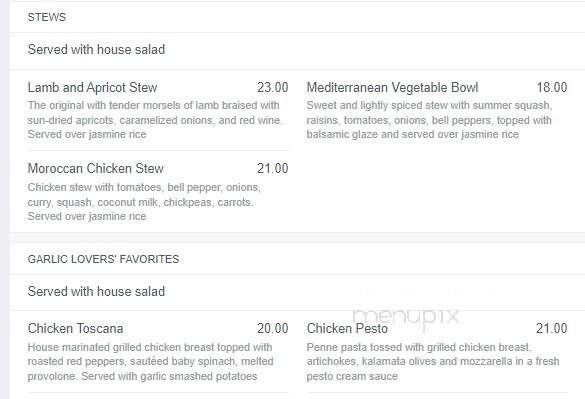Click the menupix watermark logo
585x399 pixels.
[406, 317]
